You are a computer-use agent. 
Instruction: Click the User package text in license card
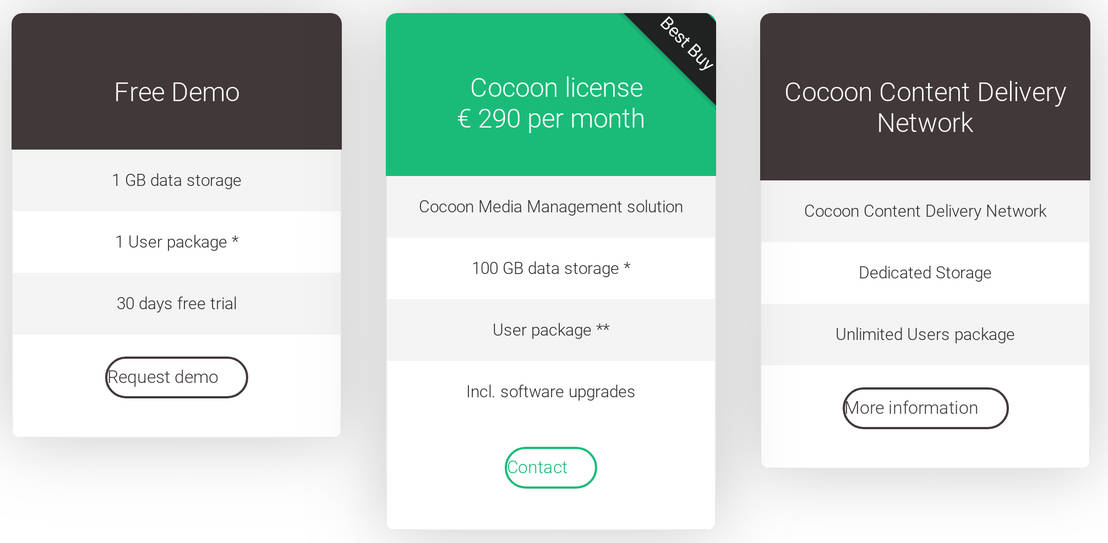tap(541, 330)
